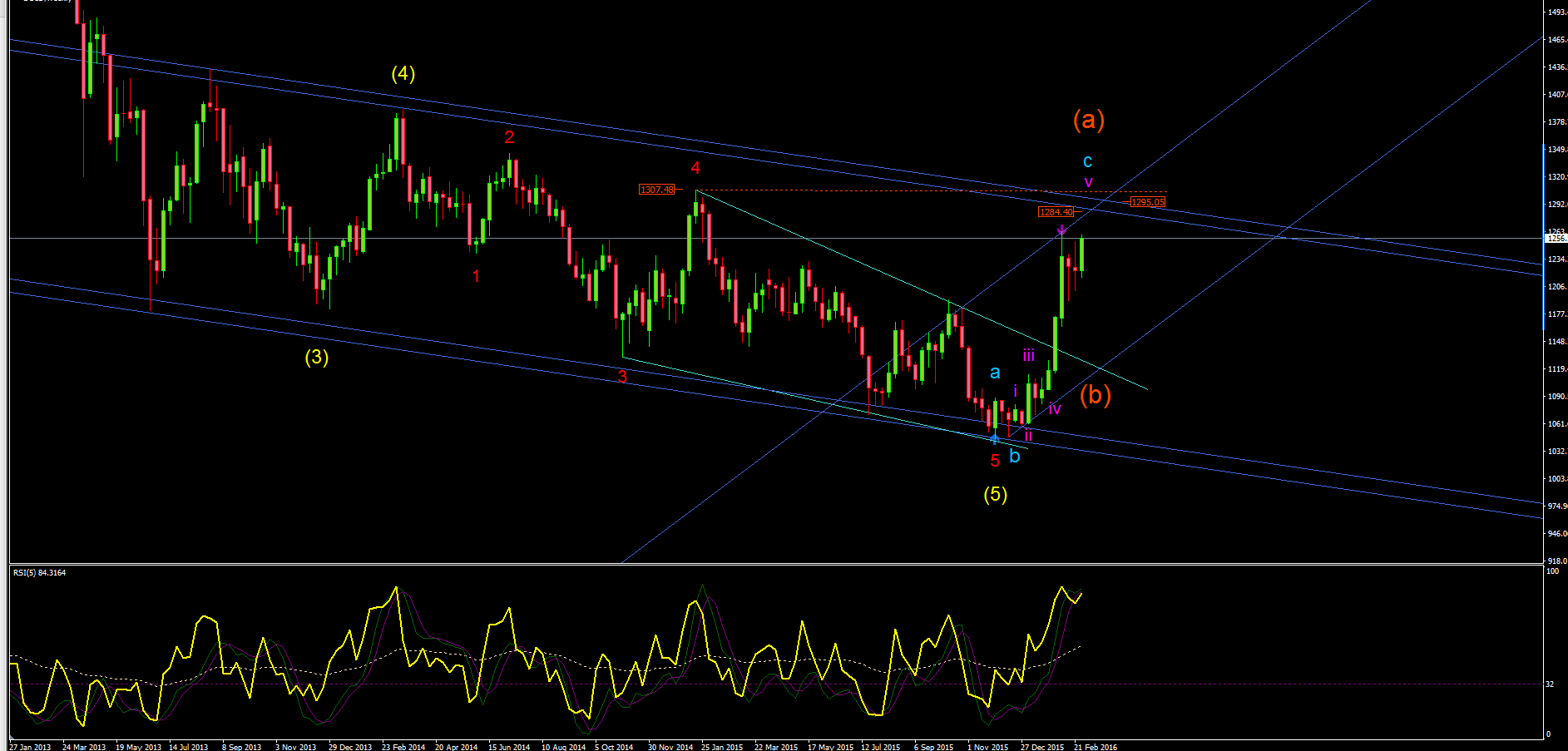1568x751 pixels.
Task: Click the 23 Feb 2014 date label
Action: click(x=403, y=747)
